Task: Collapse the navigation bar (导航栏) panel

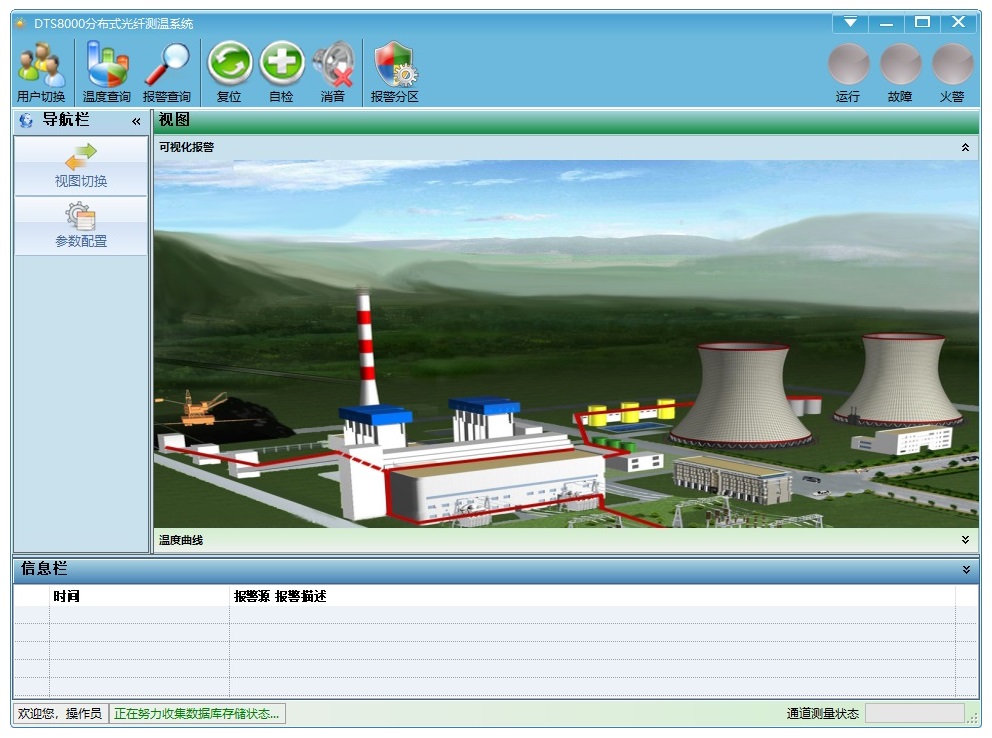Action: point(136,121)
